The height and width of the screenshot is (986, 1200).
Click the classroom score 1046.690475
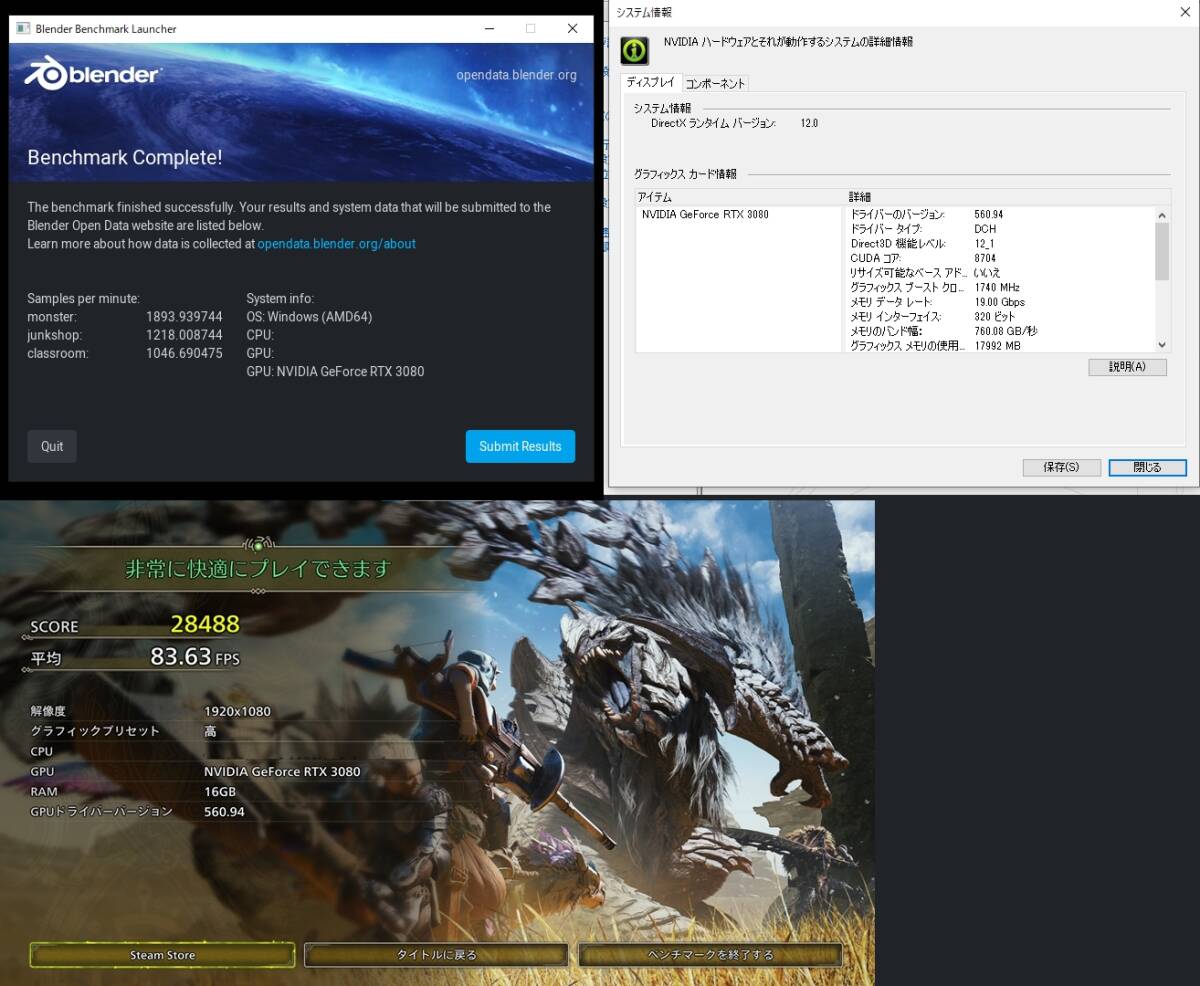coord(184,353)
